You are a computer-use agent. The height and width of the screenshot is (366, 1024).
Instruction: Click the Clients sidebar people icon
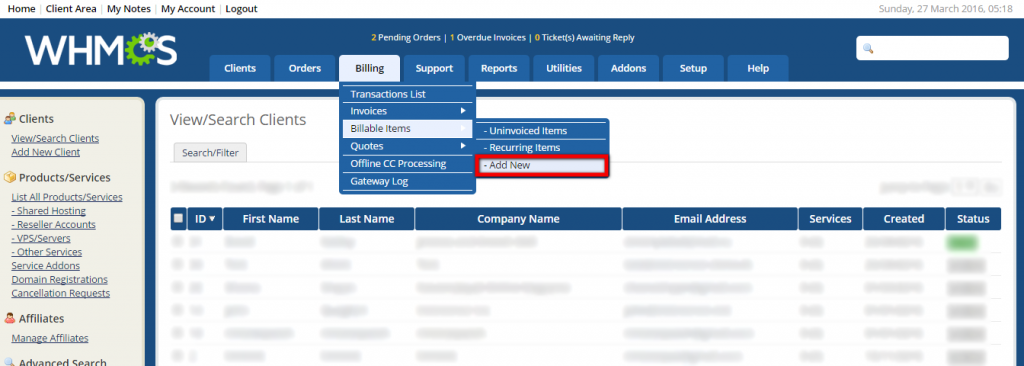point(10,119)
